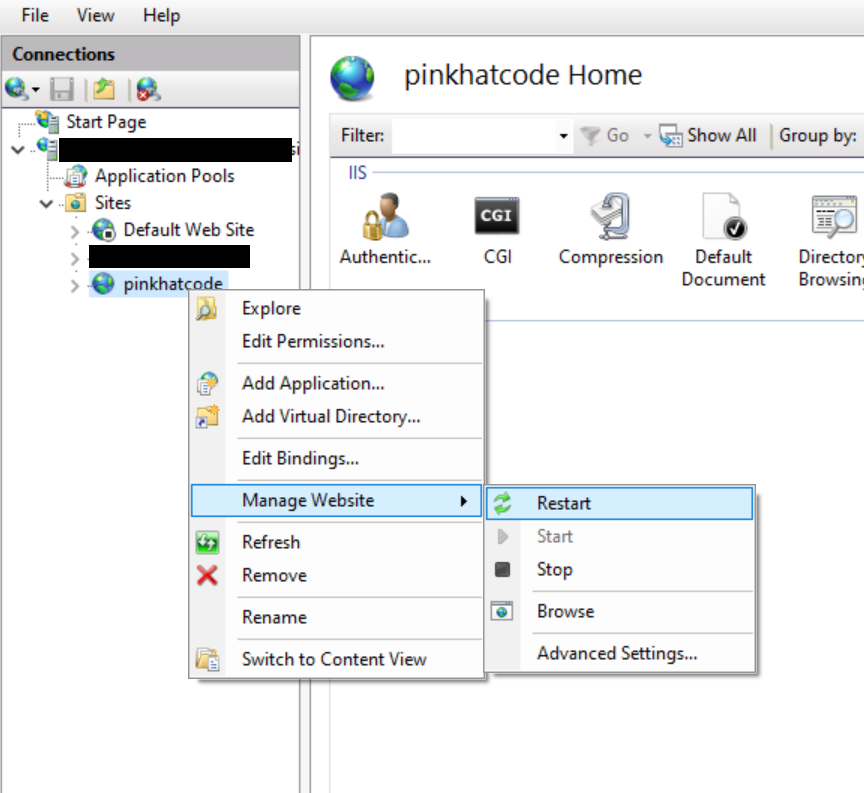
Task: Click the Create Connection globe icon
Action: (16, 90)
